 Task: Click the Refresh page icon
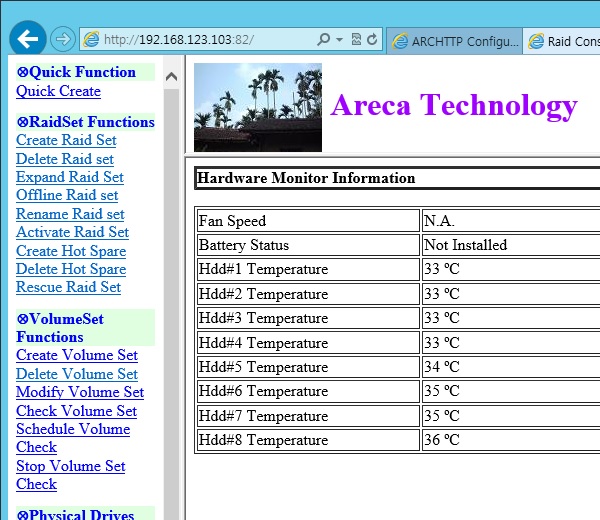click(372, 39)
